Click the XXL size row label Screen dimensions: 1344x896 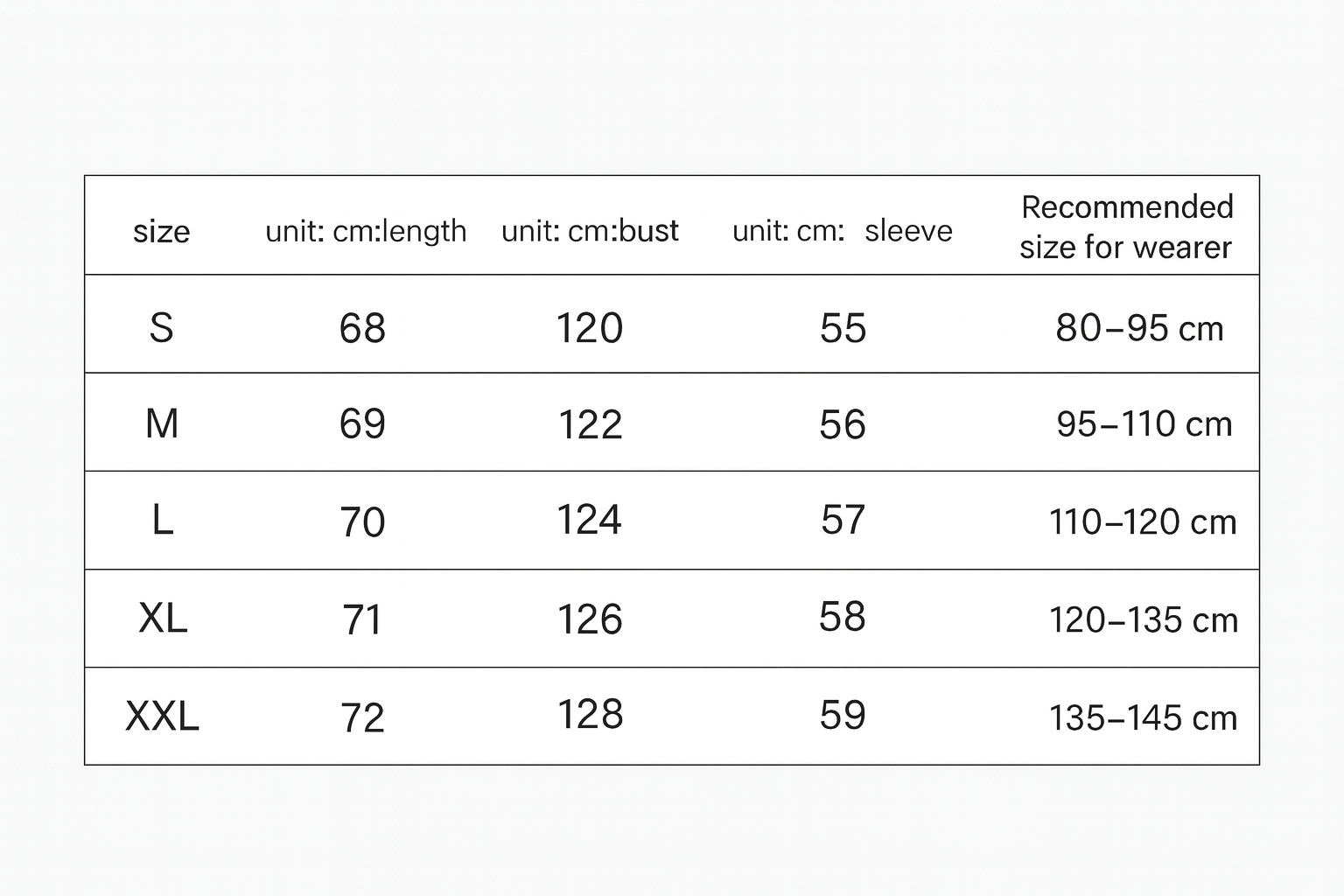[163, 717]
